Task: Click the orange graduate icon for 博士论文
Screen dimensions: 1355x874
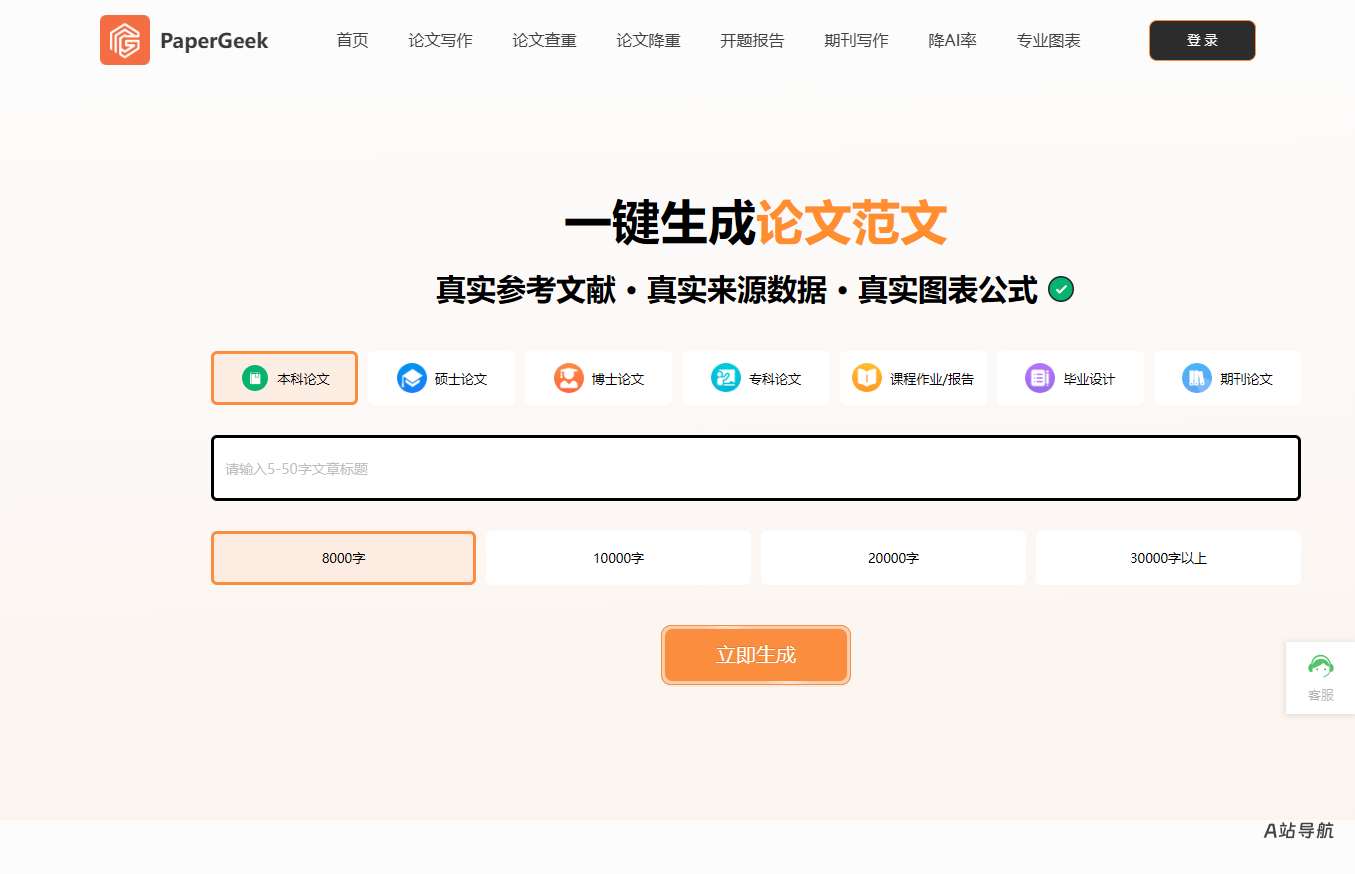Action: coord(569,378)
